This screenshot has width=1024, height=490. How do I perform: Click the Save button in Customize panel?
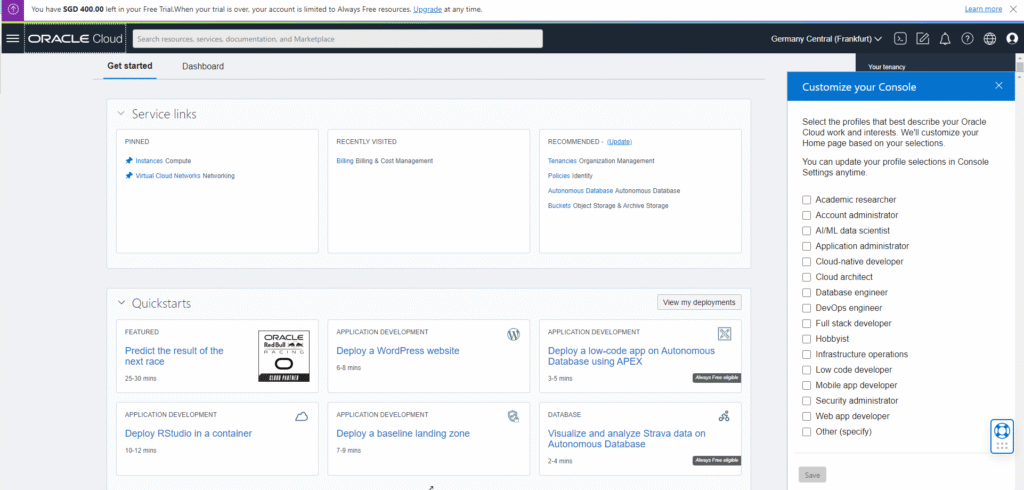coord(812,475)
